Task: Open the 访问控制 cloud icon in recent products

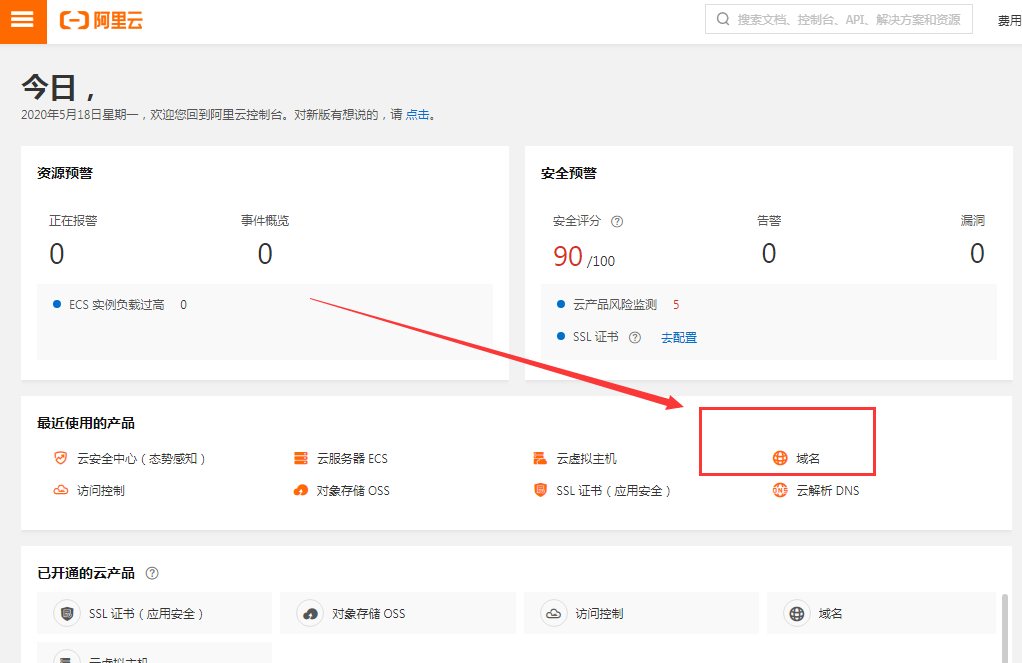Action: point(60,490)
